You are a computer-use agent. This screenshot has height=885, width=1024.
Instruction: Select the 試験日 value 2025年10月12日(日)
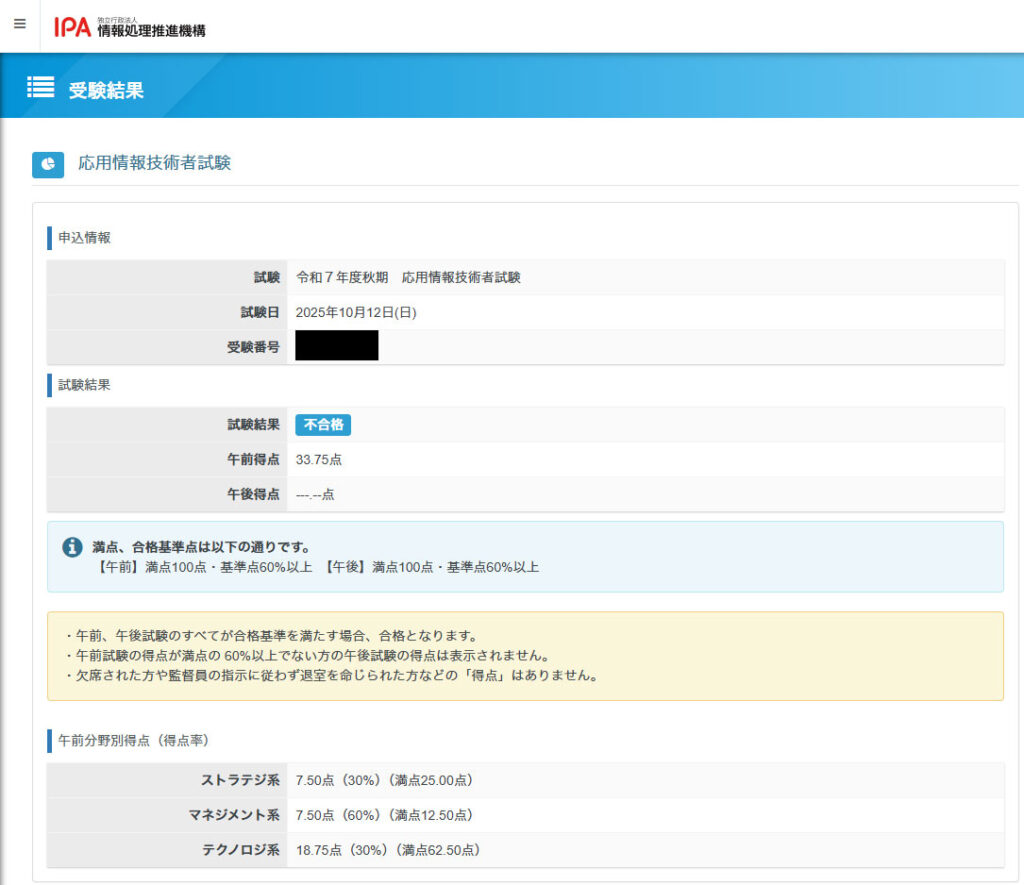356,312
